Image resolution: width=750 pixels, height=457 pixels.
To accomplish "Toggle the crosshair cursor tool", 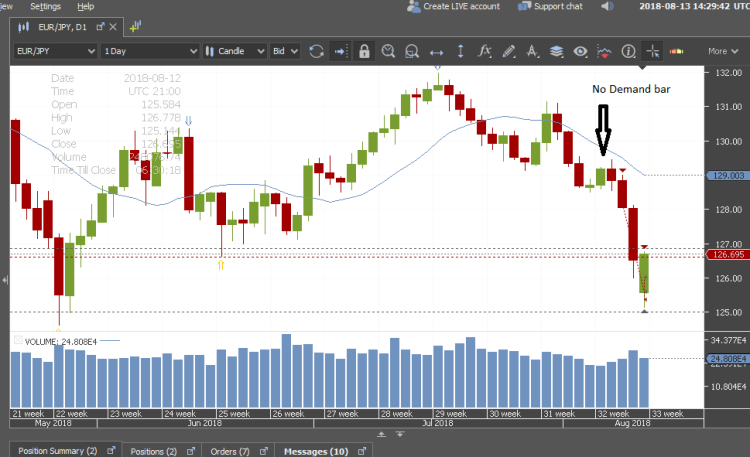I will 652,51.
